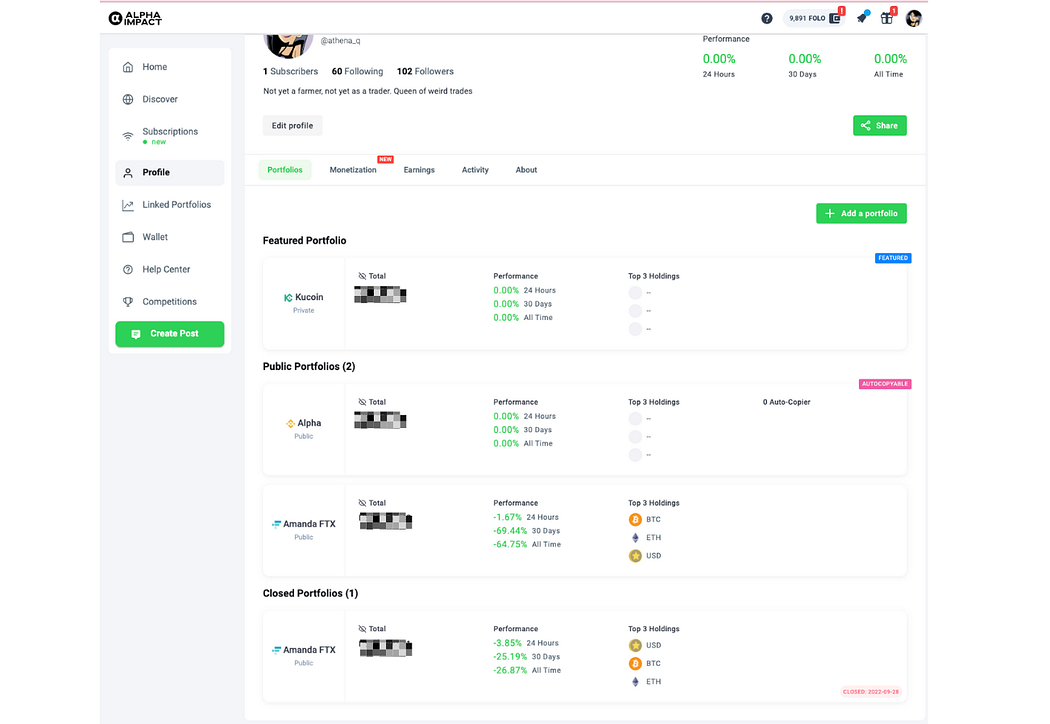Click the Featured Portfolio heading

click(304, 240)
